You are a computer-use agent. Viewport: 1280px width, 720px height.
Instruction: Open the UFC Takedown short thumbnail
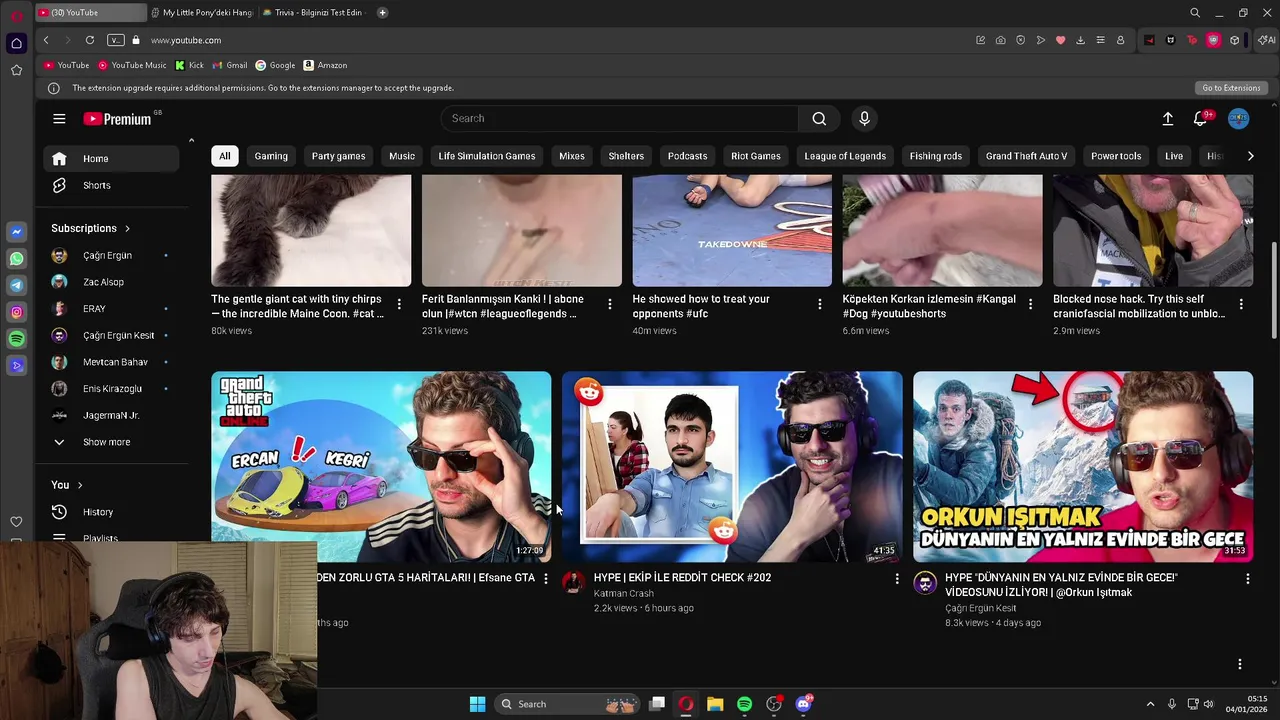(732, 231)
